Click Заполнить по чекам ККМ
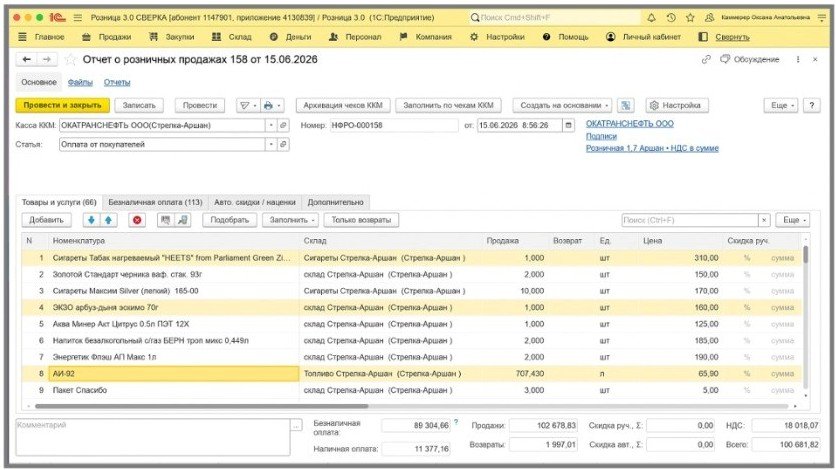 [448, 106]
